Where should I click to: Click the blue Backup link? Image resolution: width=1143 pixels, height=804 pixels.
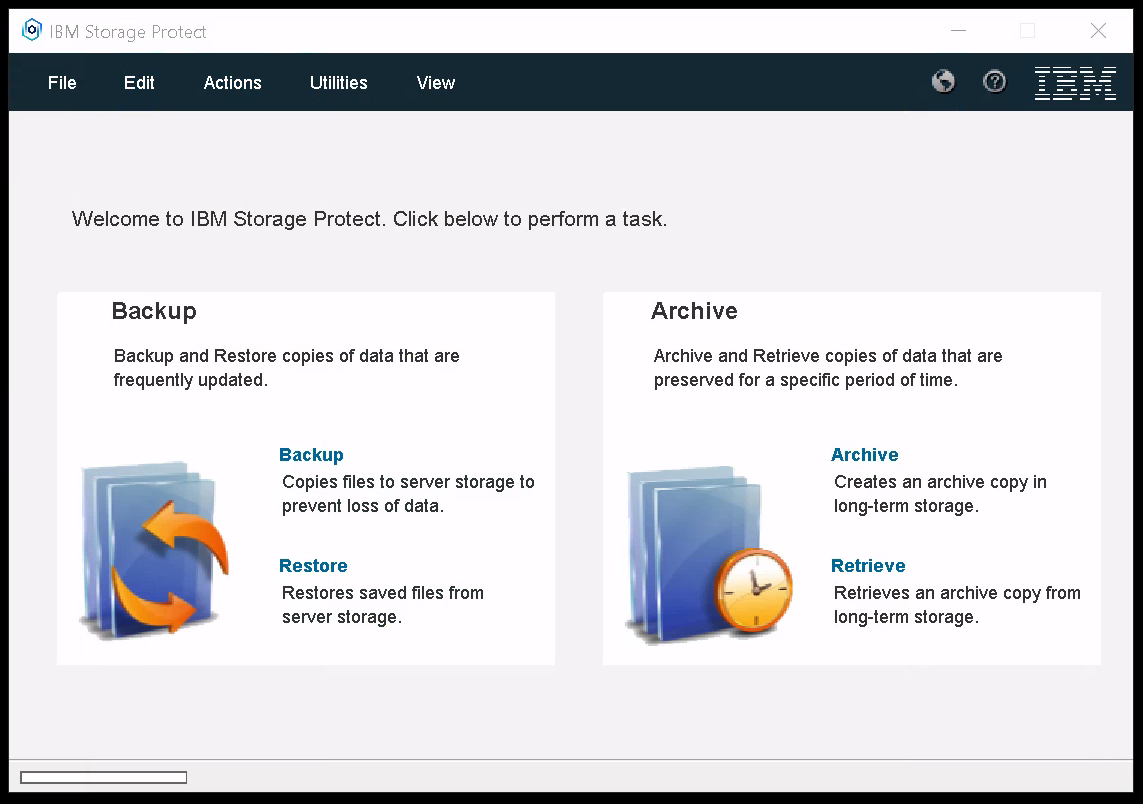[x=311, y=455]
